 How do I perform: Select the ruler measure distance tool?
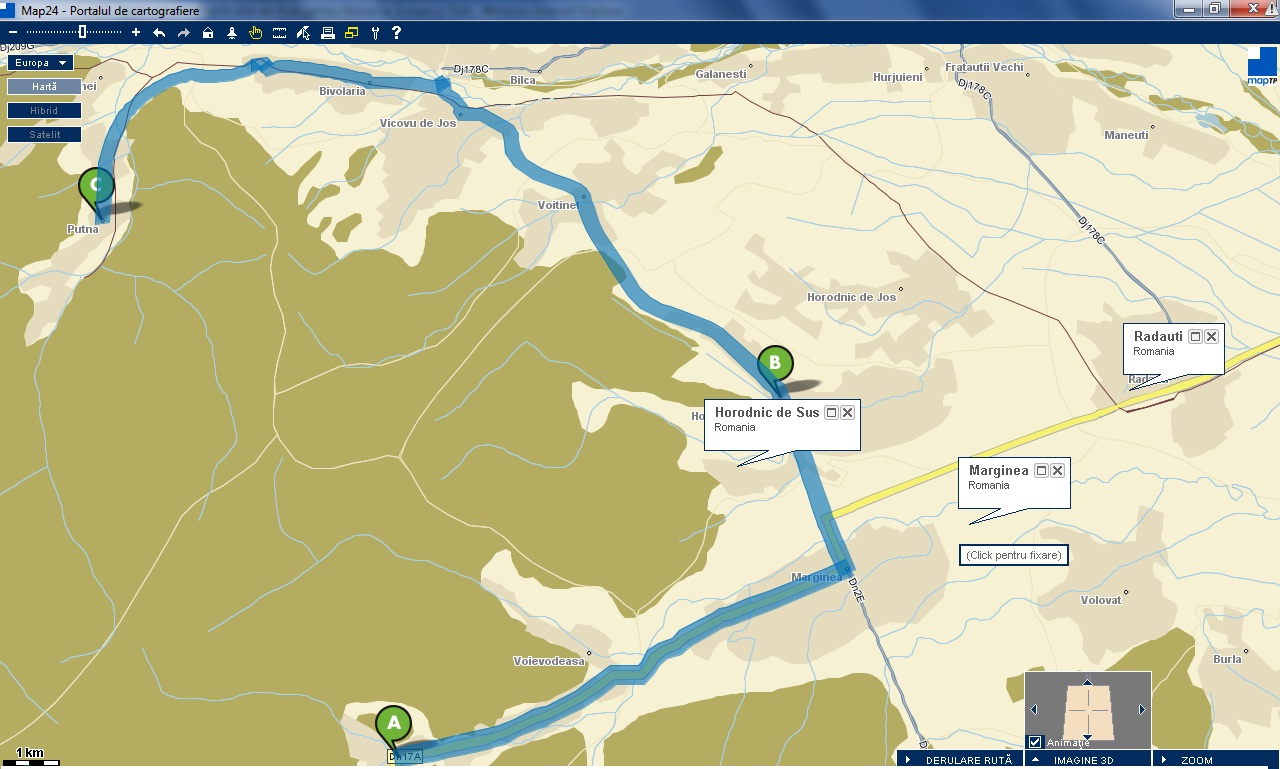click(x=279, y=33)
